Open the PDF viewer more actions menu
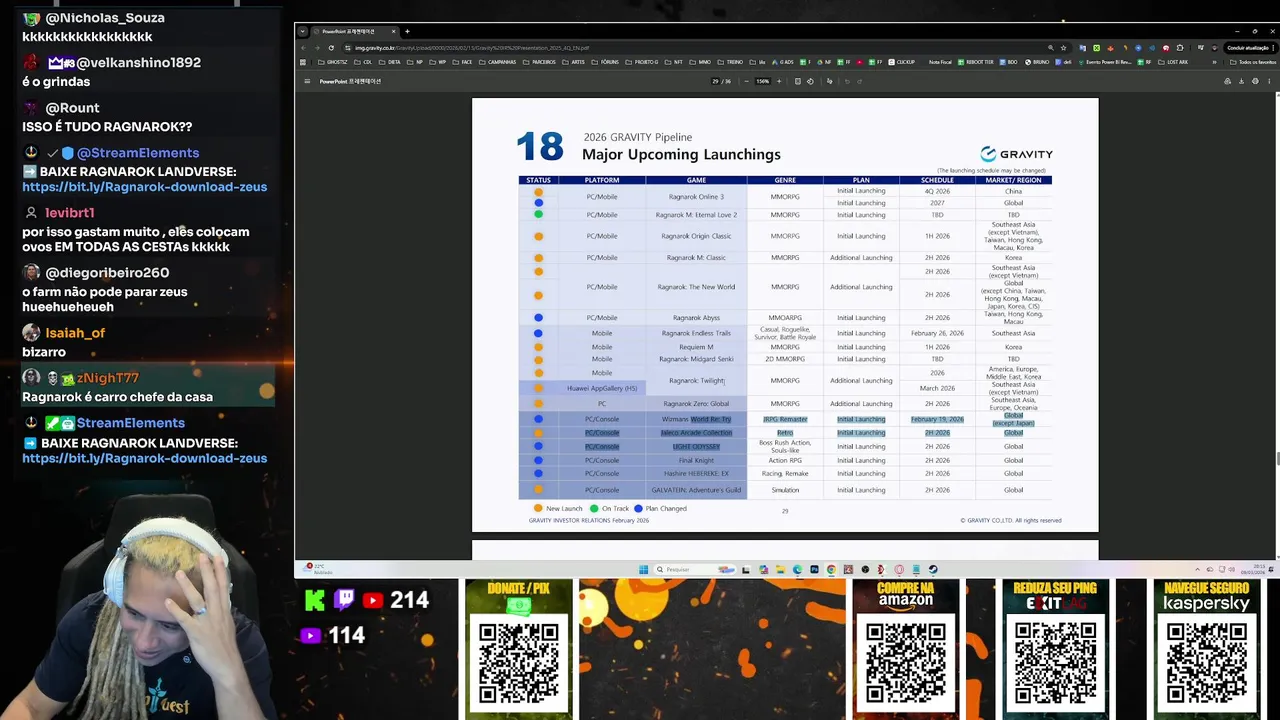1280x720 pixels. coord(1269,81)
